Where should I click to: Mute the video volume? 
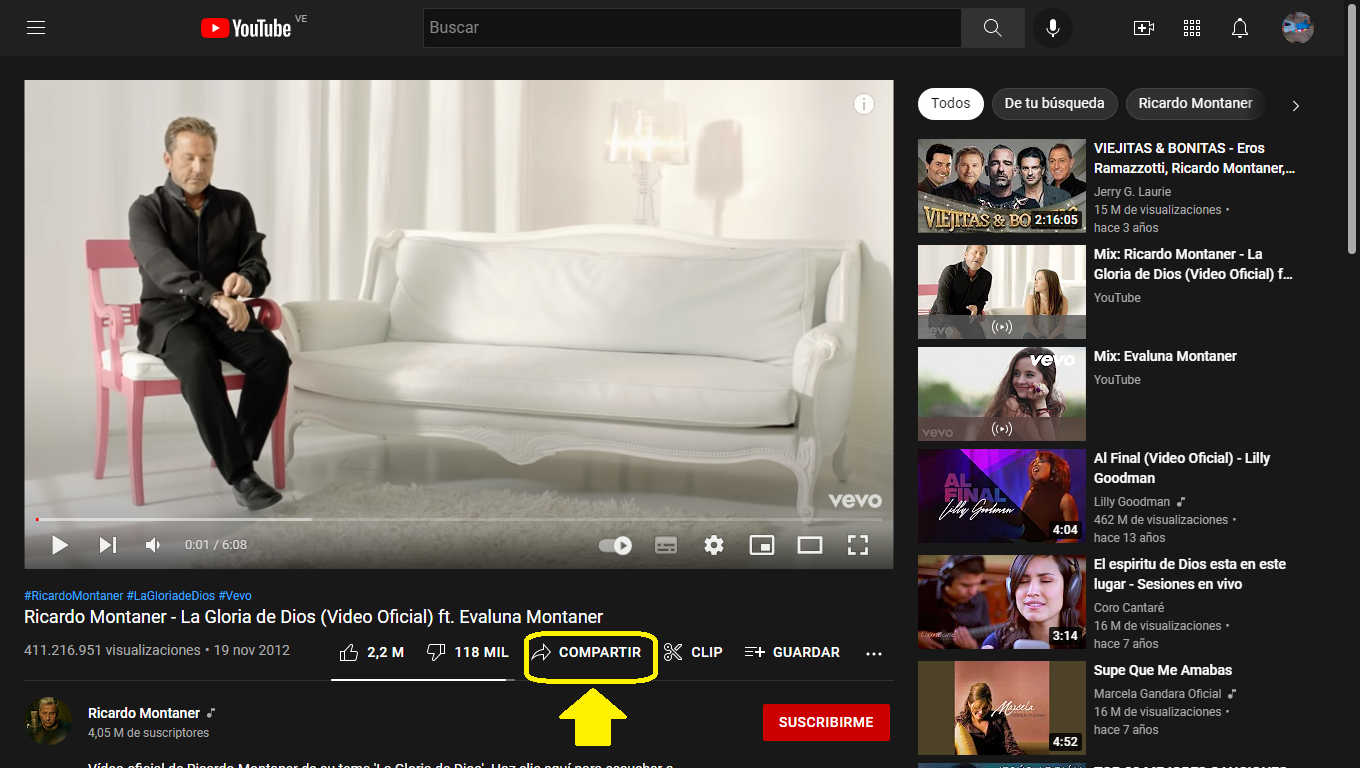(153, 545)
